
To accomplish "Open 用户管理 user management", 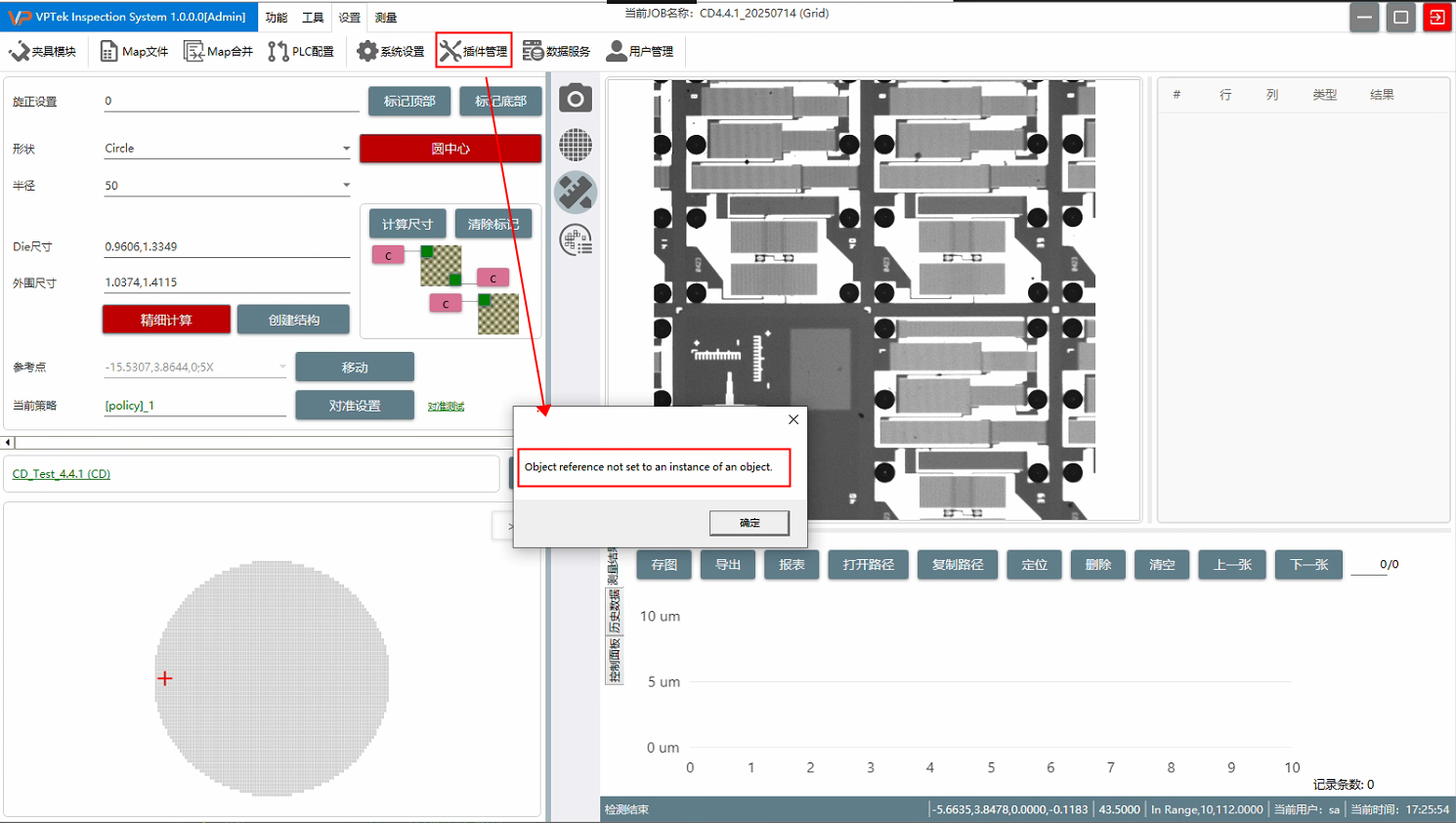I will 640,51.
